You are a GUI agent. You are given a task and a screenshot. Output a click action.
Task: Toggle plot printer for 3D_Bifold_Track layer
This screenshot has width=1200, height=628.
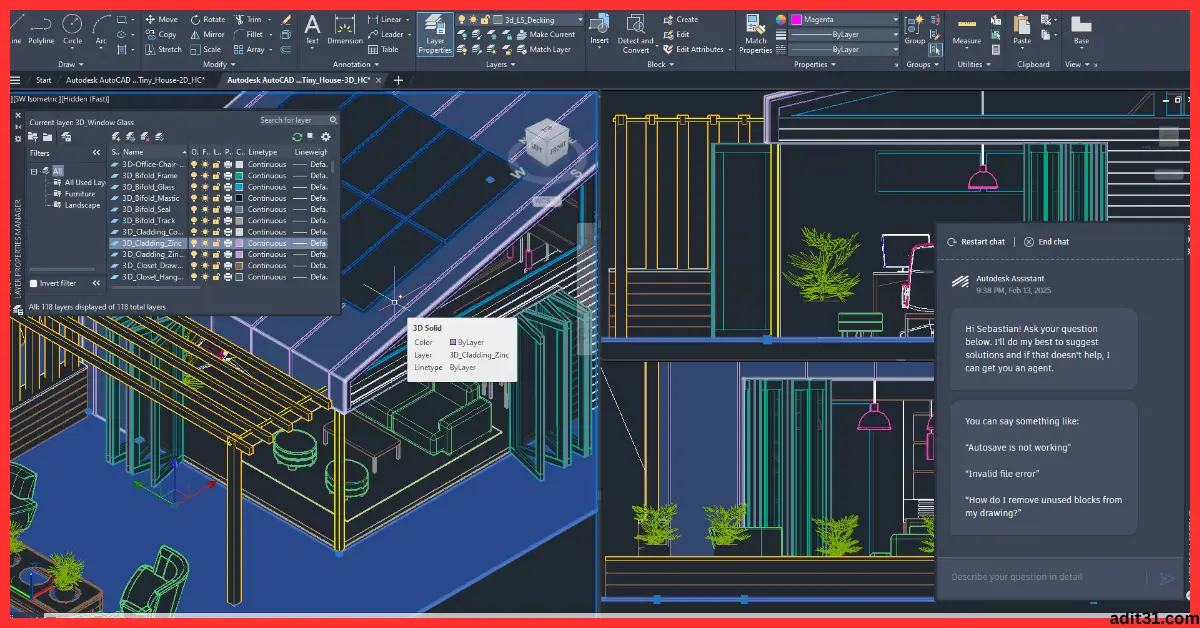pyautogui.click(x=228, y=221)
